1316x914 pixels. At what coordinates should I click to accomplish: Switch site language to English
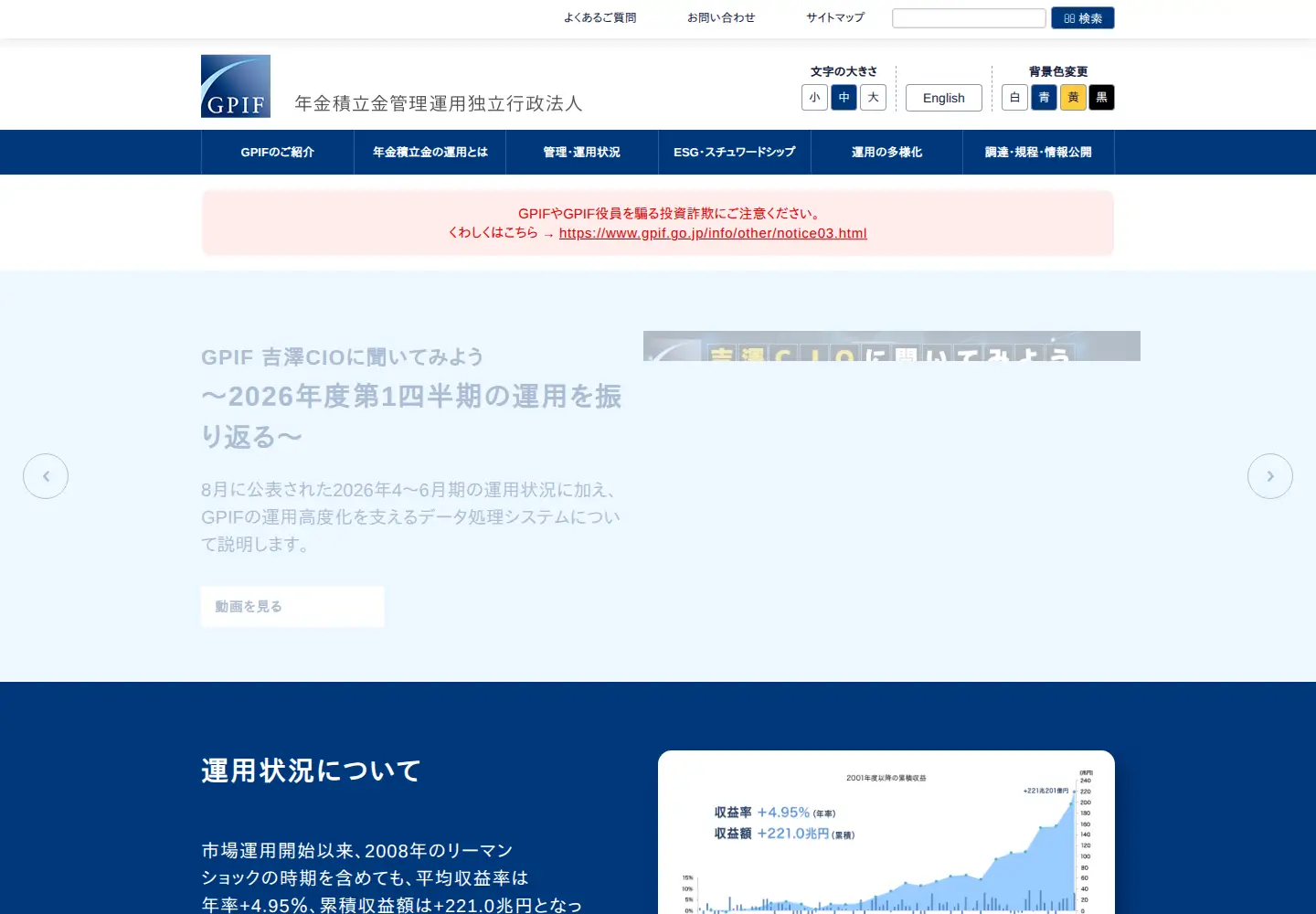point(944,98)
